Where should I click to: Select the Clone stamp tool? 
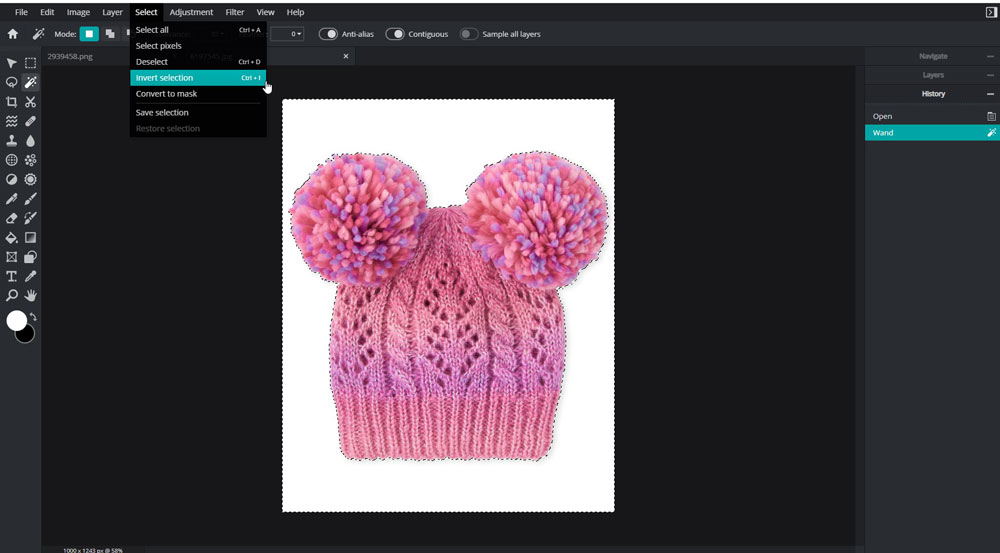tap(11, 141)
